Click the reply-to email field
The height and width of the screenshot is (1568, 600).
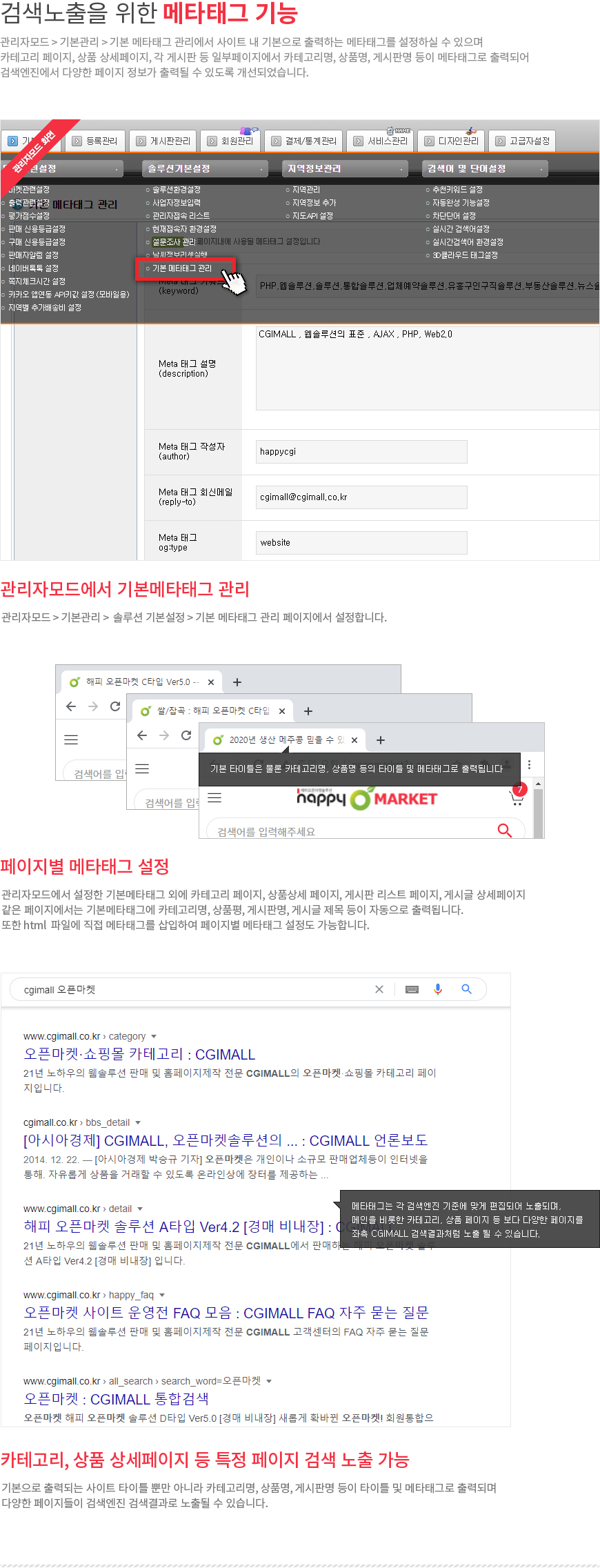click(x=361, y=497)
